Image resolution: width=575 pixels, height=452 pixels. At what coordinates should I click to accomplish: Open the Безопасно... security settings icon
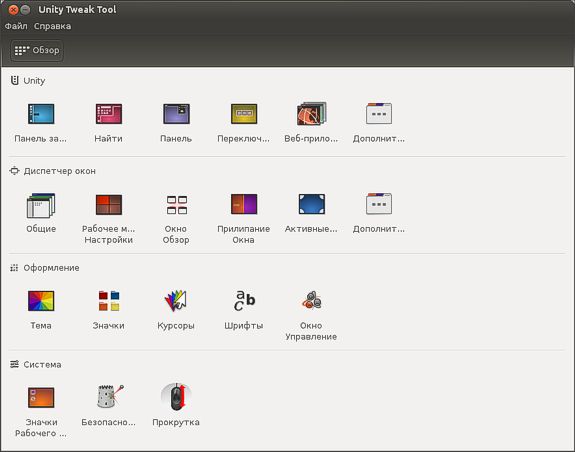pyautogui.click(x=110, y=397)
